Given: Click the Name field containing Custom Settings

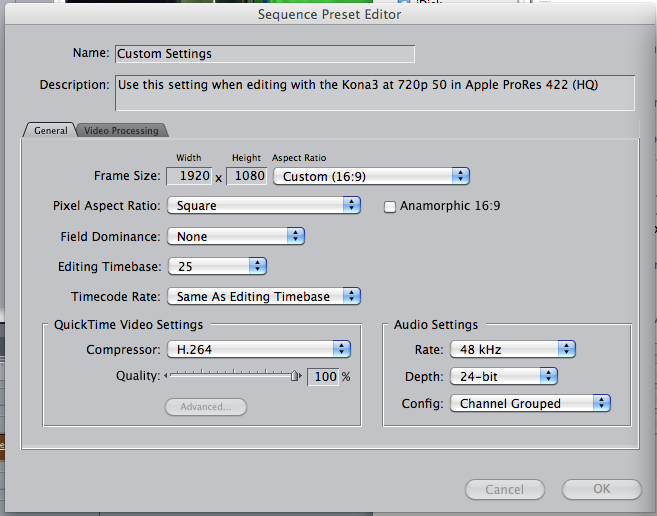Looking at the screenshot, I should coord(265,54).
